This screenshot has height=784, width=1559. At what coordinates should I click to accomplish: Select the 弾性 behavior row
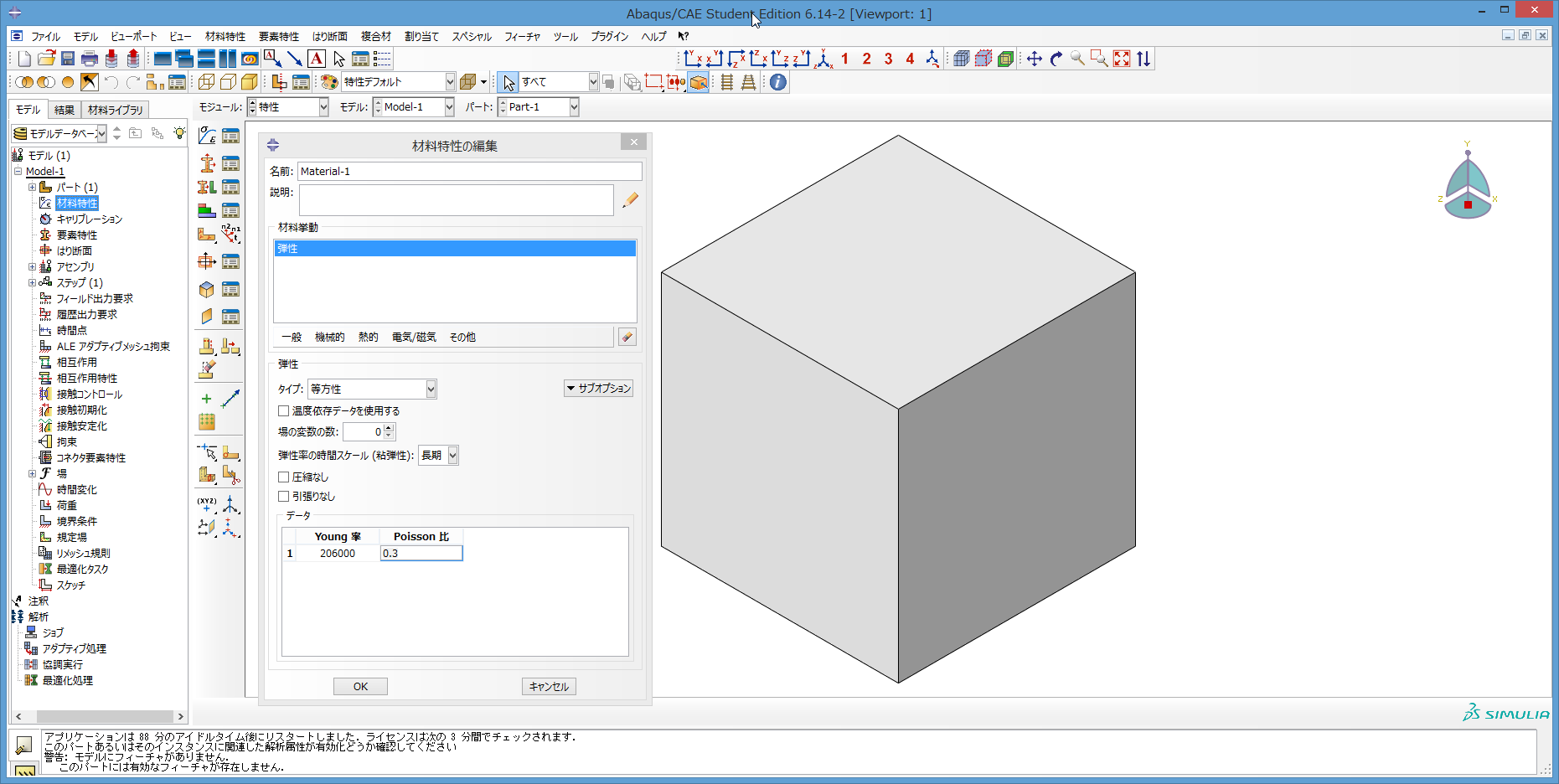455,249
